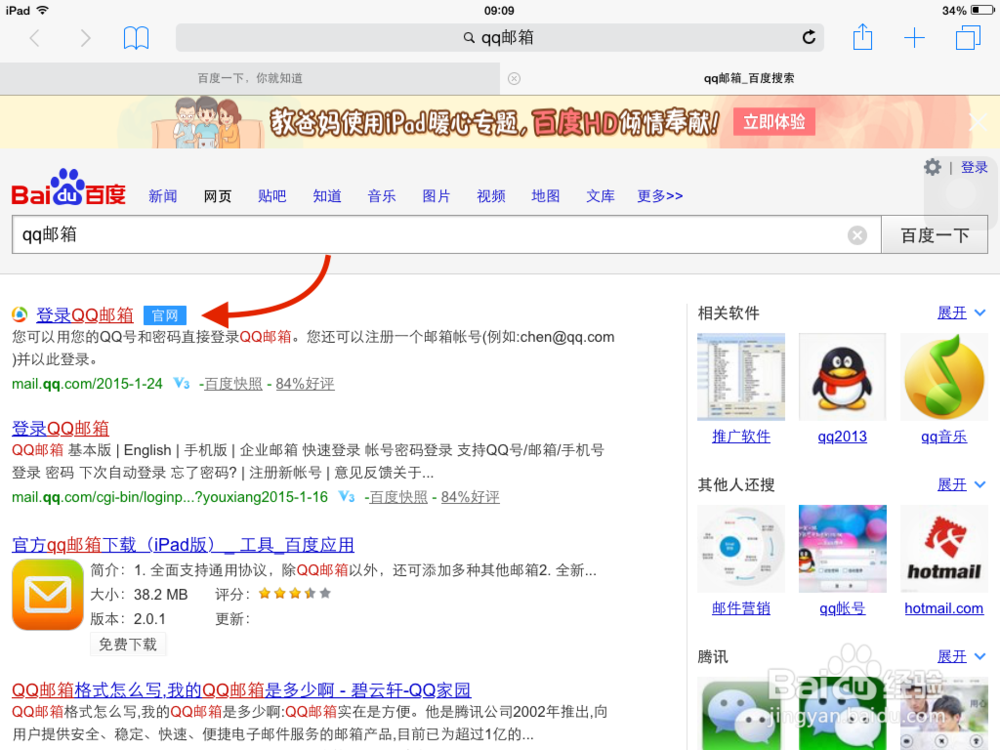Open the 地图 category
The width and height of the screenshot is (1000, 750).
(x=546, y=196)
